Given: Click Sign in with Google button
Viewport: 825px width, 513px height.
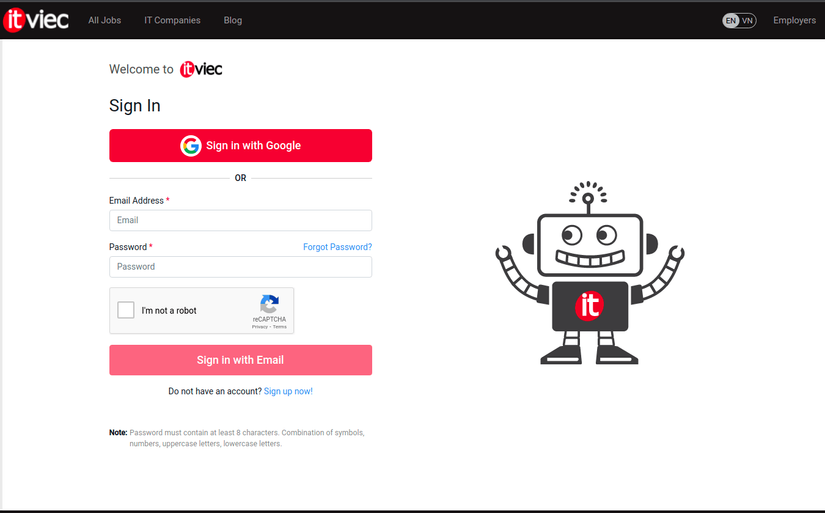Looking at the screenshot, I should (x=240, y=145).
